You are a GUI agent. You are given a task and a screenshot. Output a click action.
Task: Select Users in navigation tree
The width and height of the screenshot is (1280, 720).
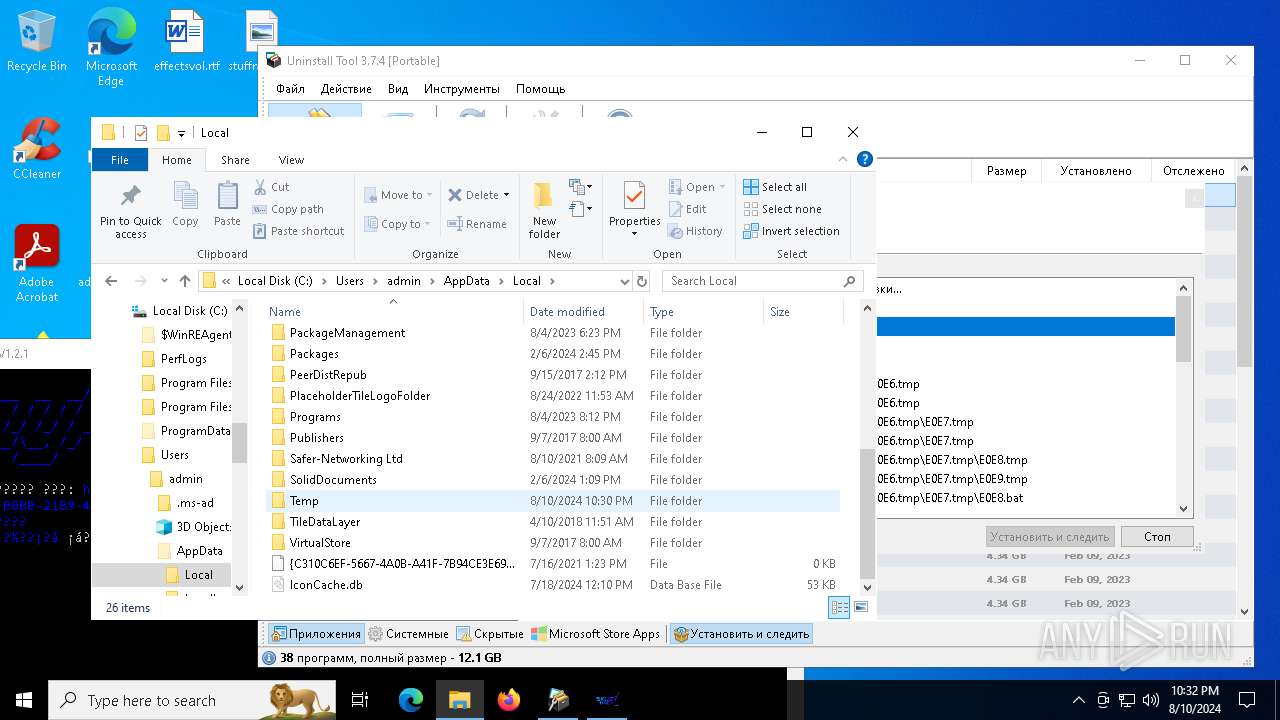(x=174, y=455)
